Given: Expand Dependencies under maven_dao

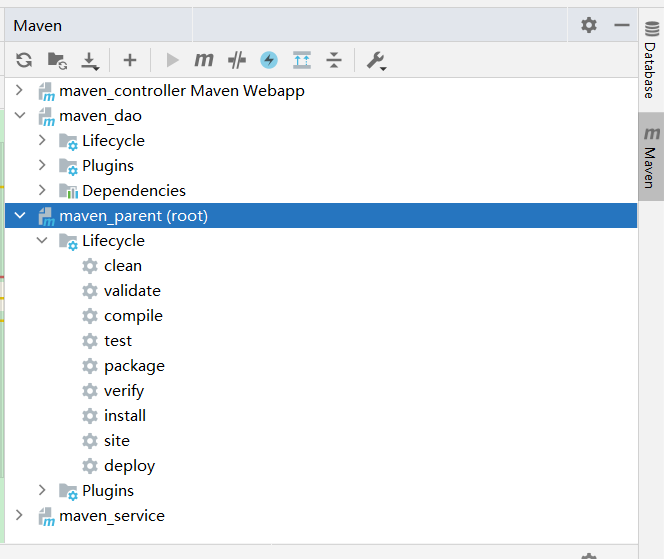Looking at the screenshot, I should 42,190.
